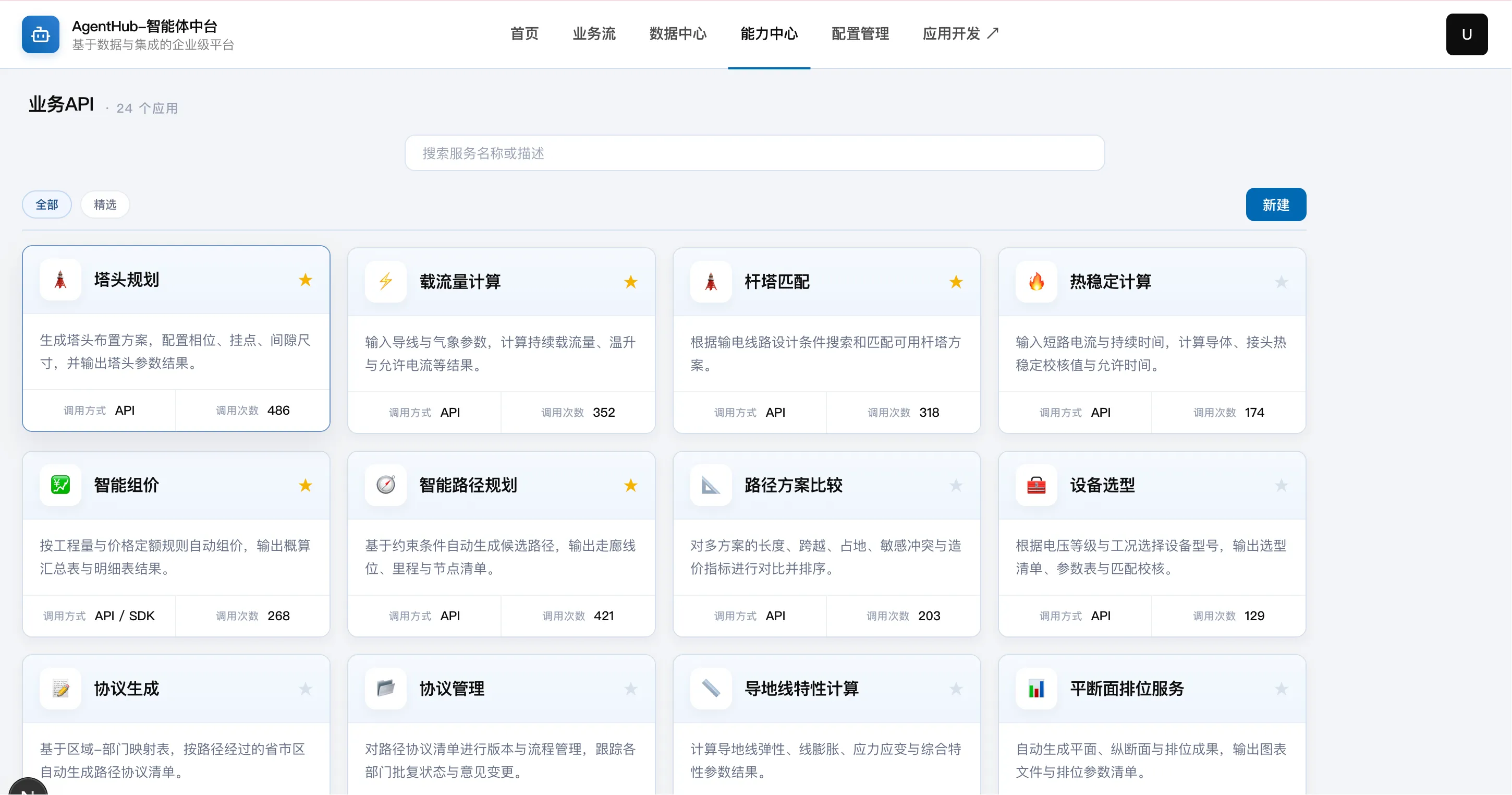Screen dimensions: 1512x795
Task: Click the bar chart icon on 平断面排位服务
Action: (x=1036, y=688)
